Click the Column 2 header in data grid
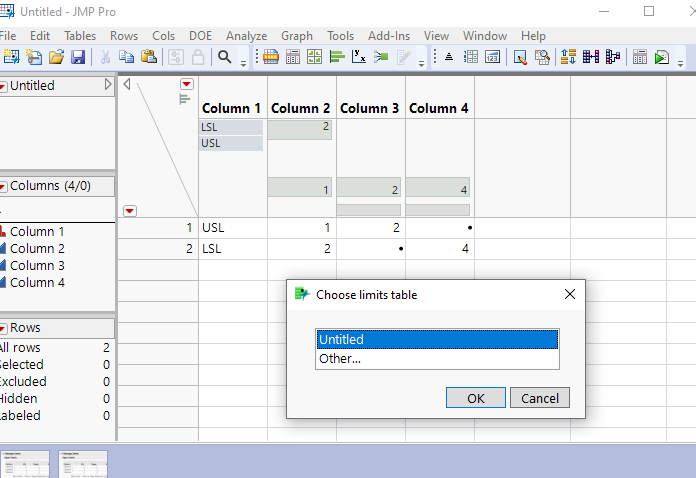This screenshot has width=696, height=478. coord(300,108)
